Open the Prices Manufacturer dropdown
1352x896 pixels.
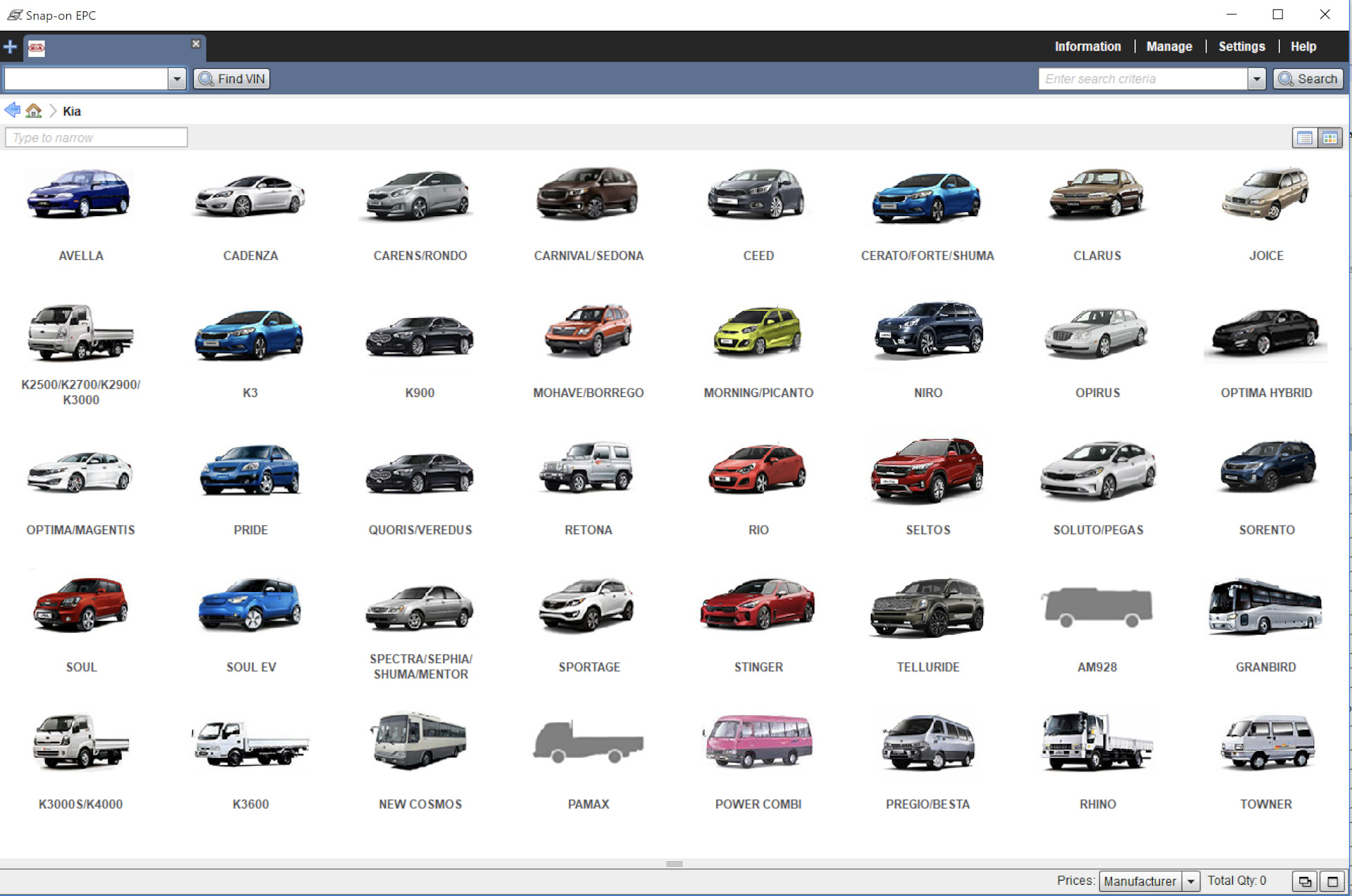[1190, 881]
